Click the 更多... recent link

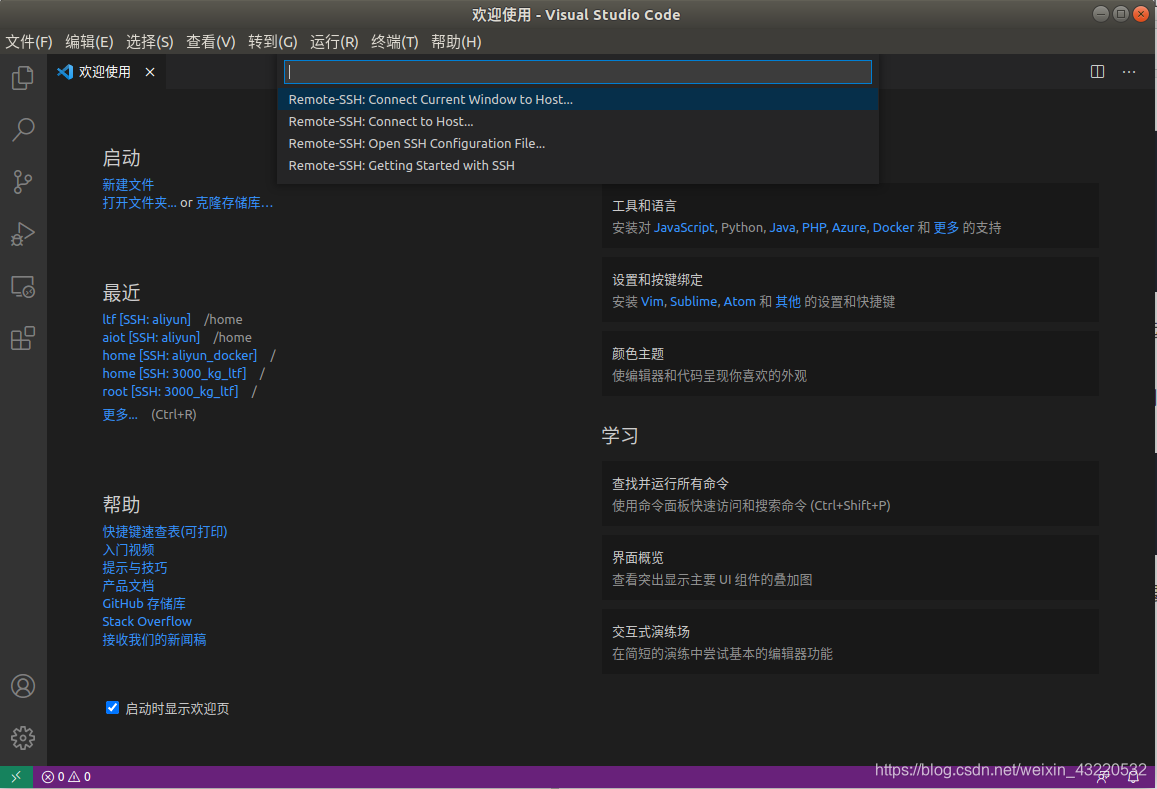(x=120, y=415)
